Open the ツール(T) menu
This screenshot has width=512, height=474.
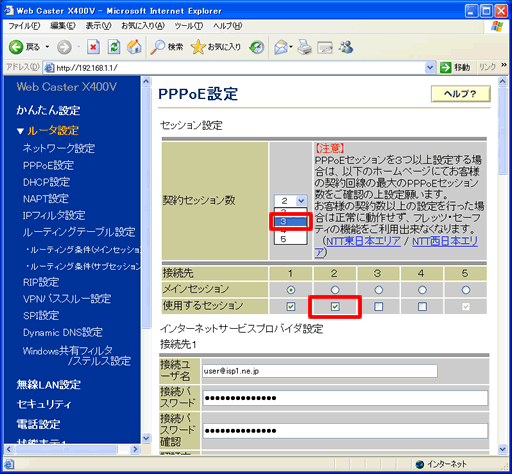tap(189, 26)
